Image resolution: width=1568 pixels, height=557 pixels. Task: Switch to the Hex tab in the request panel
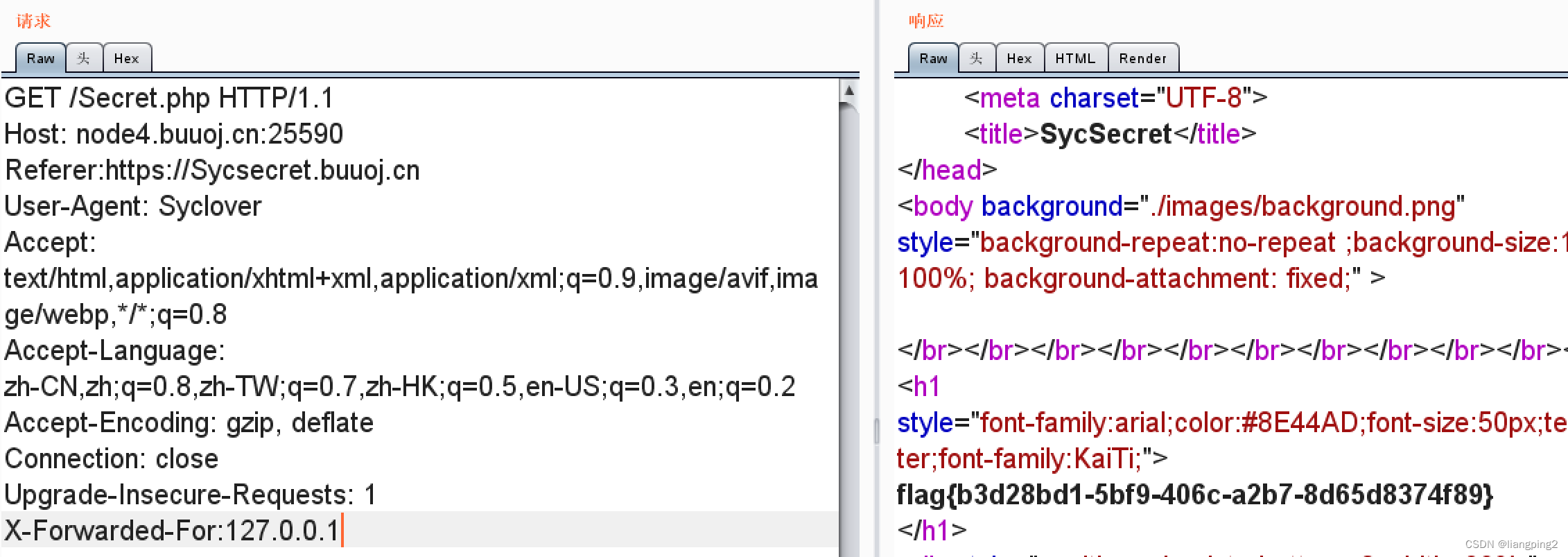[x=127, y=58]
